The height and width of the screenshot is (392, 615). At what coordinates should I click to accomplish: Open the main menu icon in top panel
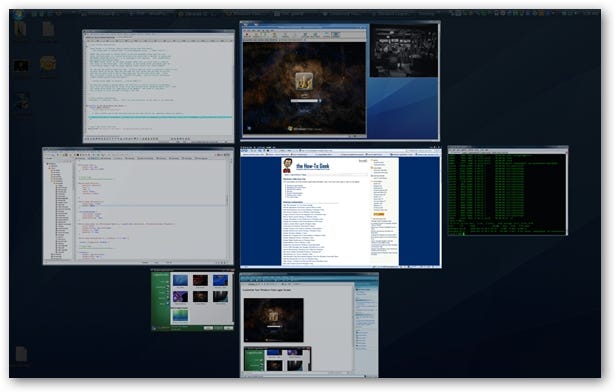[x=18, y=15]
